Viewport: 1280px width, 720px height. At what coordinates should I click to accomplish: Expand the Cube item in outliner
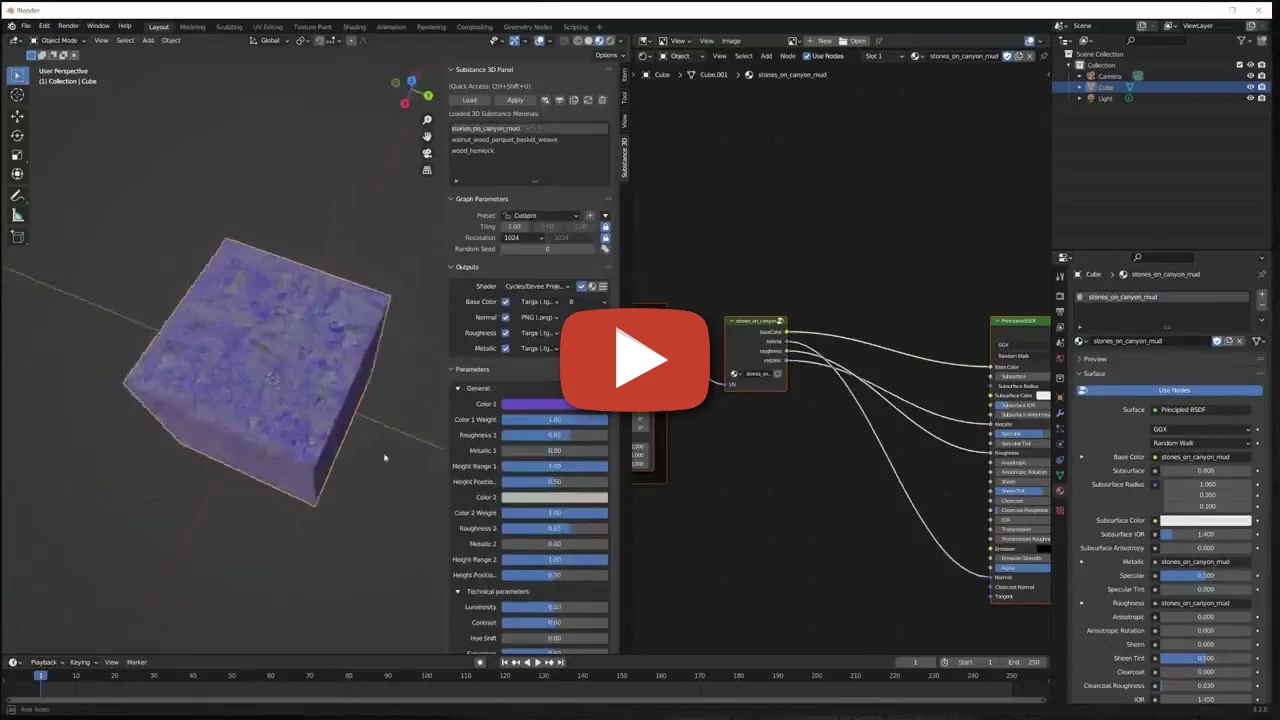[1079, 87]
